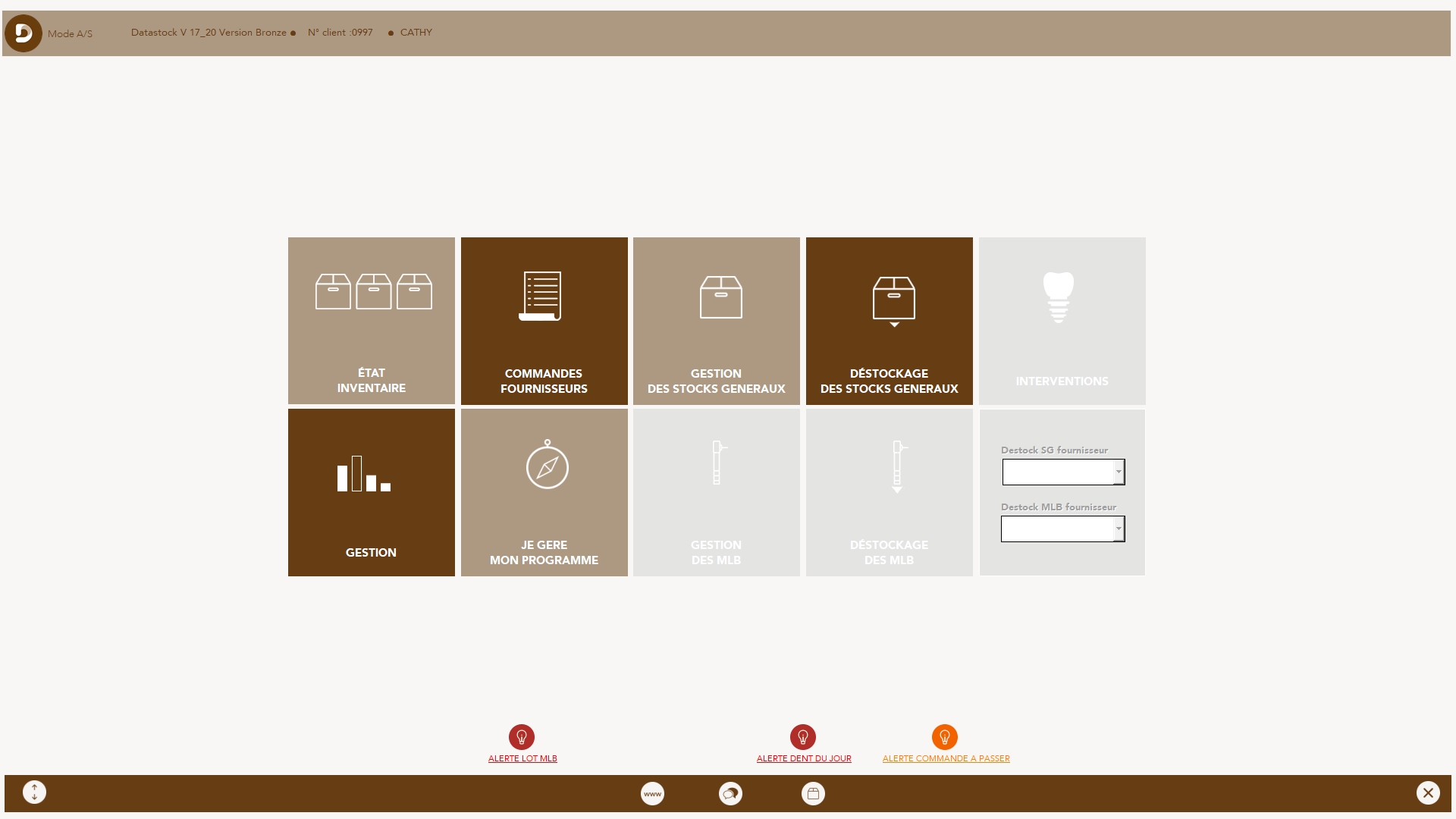This screenshot has width=1456, height=819.
Task: Expand the Destock SG fournisseur dropdown
Action: click(1119, 472)
